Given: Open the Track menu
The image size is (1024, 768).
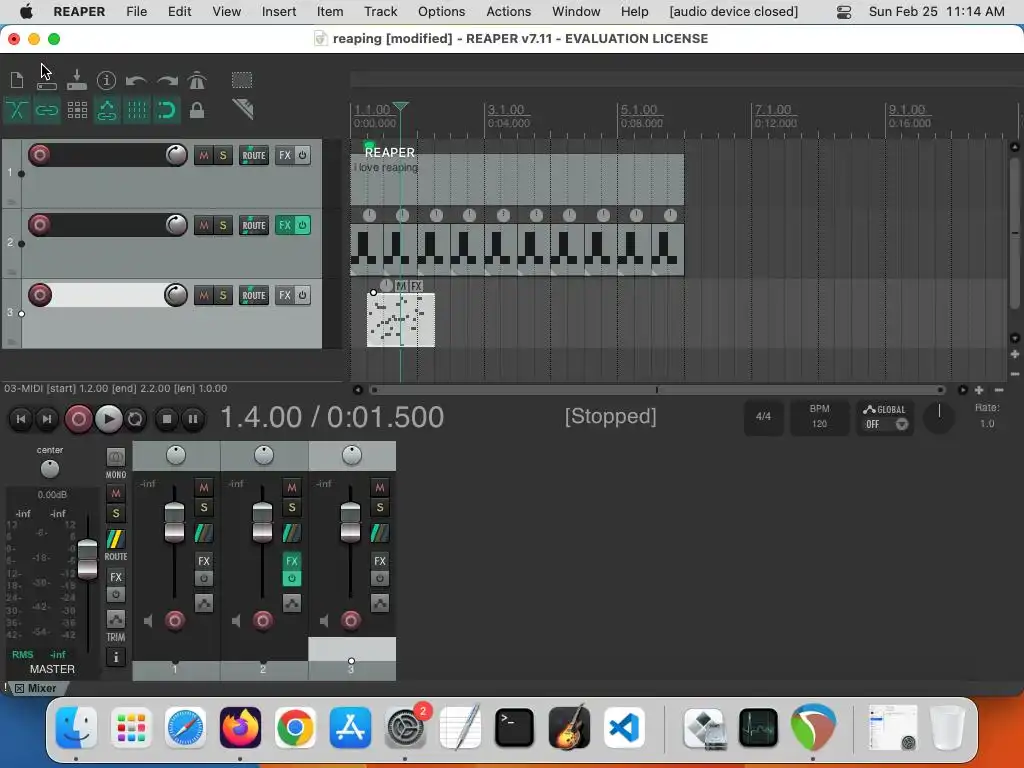Looking at the screenshot, I should pyautogui.click(x=381, y=12).
